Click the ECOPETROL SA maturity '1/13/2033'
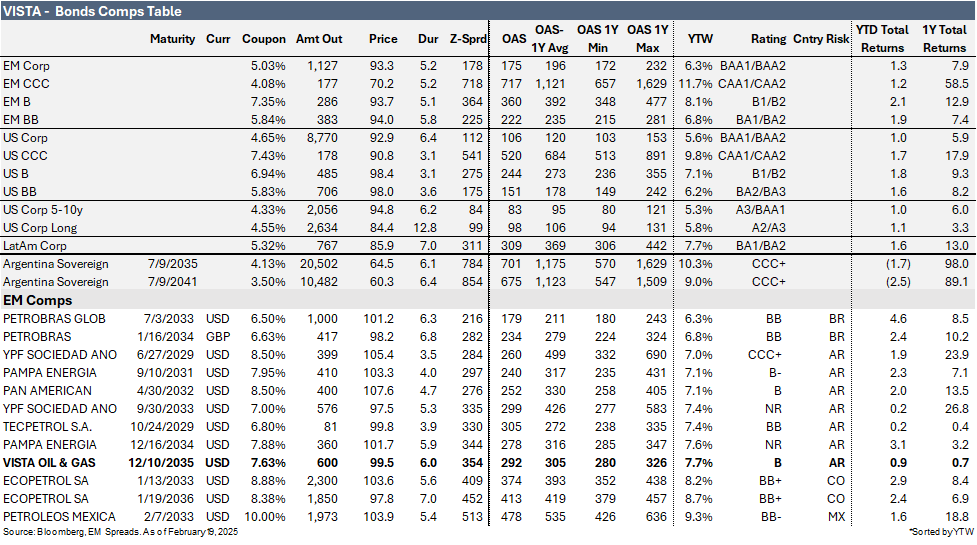Viewport: 977px width, 545px height. [x=165, y=481]
